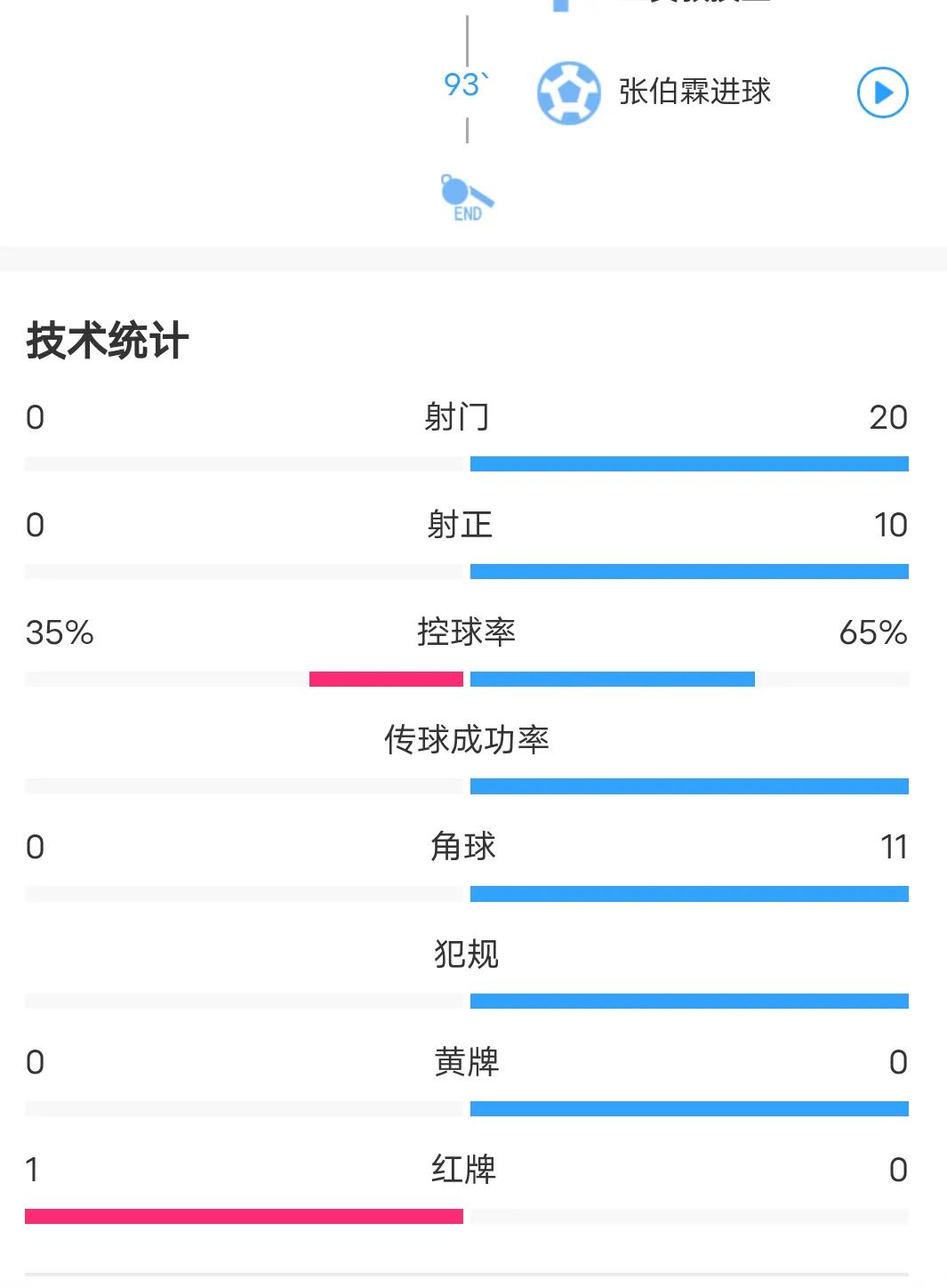Click the 控球率 stat label
Viewport: 947px width, 1288px height.
466,632
